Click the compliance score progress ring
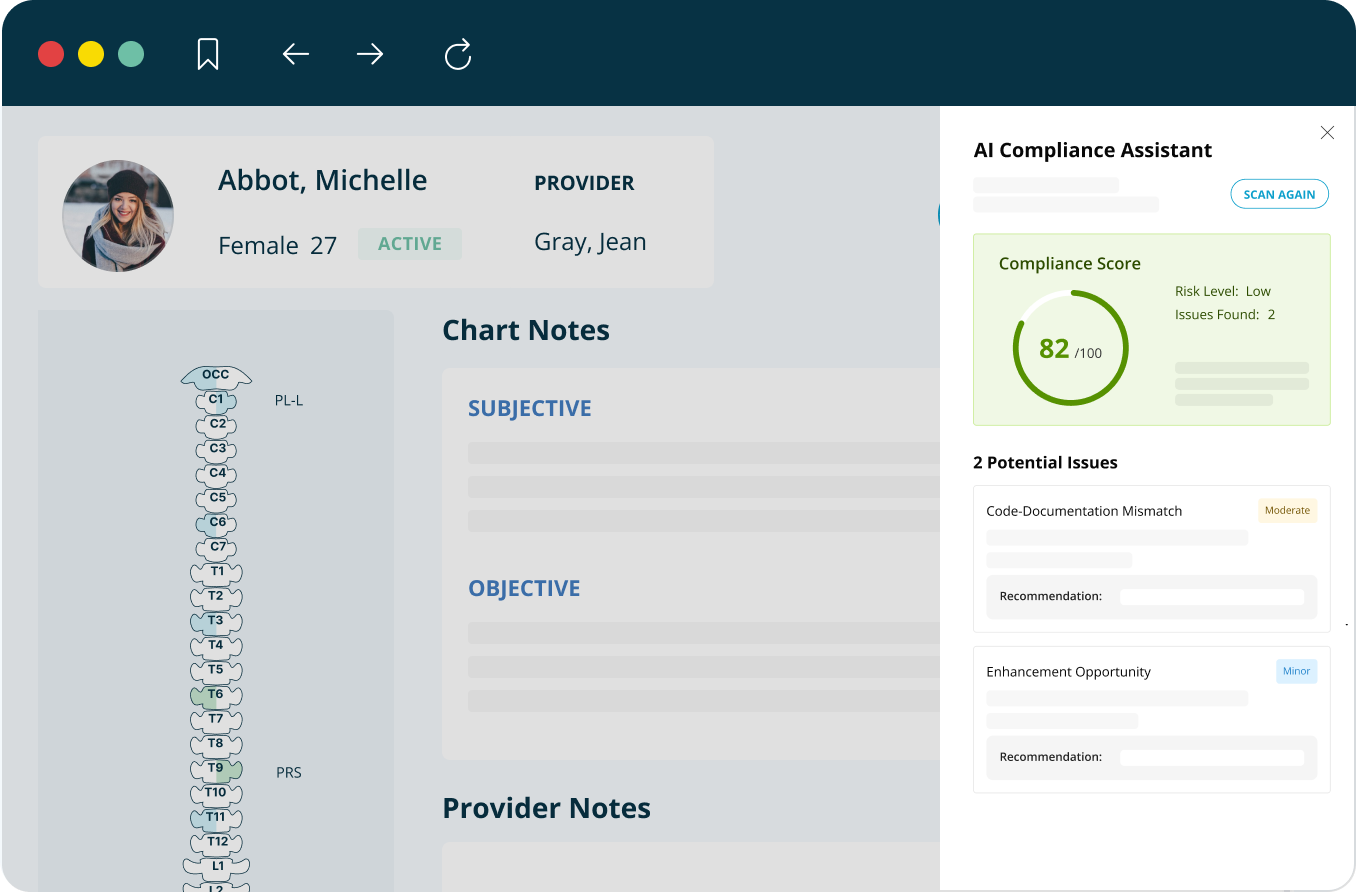1356x892 pixels. pos(1070,348)
